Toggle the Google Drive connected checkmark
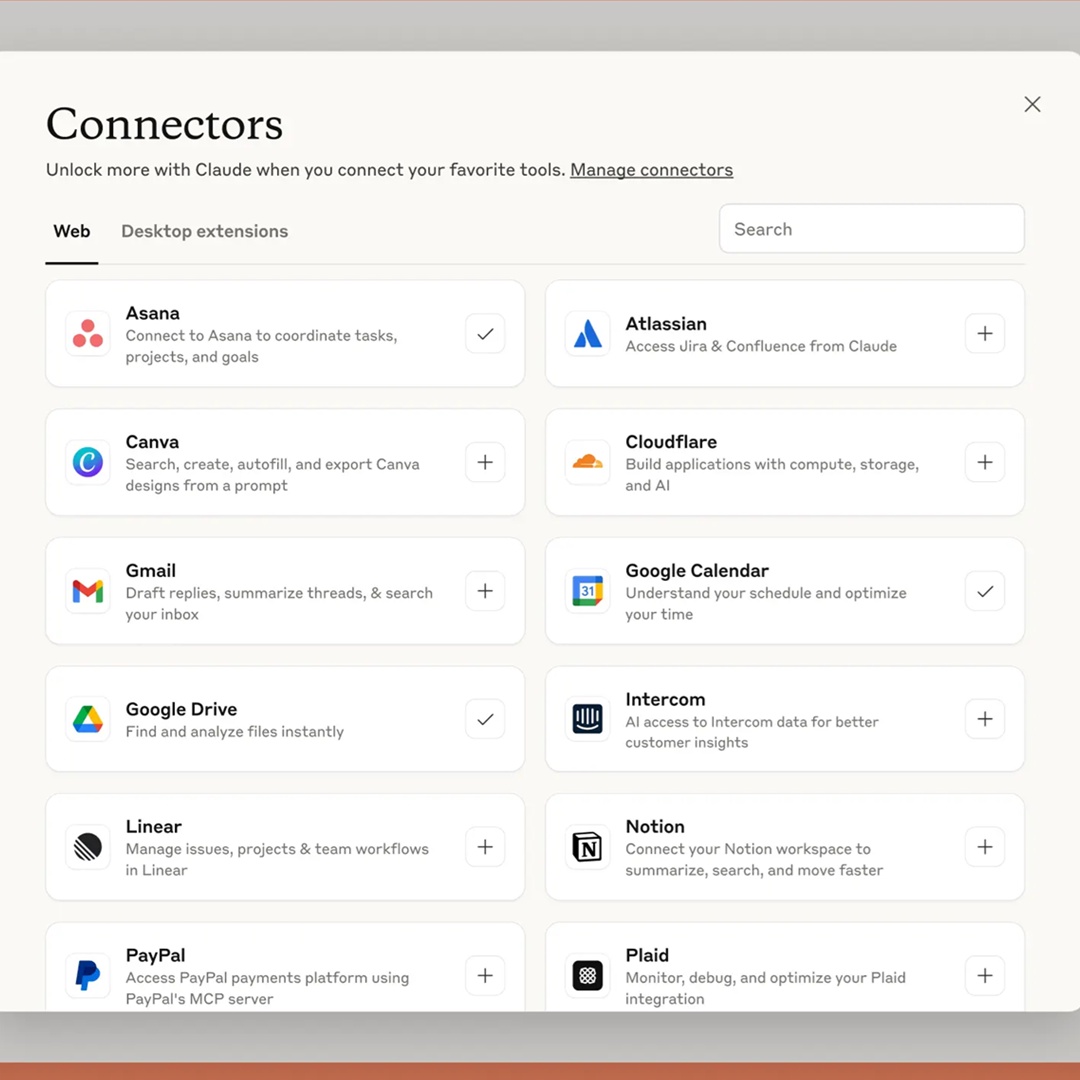This screenshot has width=1080, height=1080. [x=485, y=719]
